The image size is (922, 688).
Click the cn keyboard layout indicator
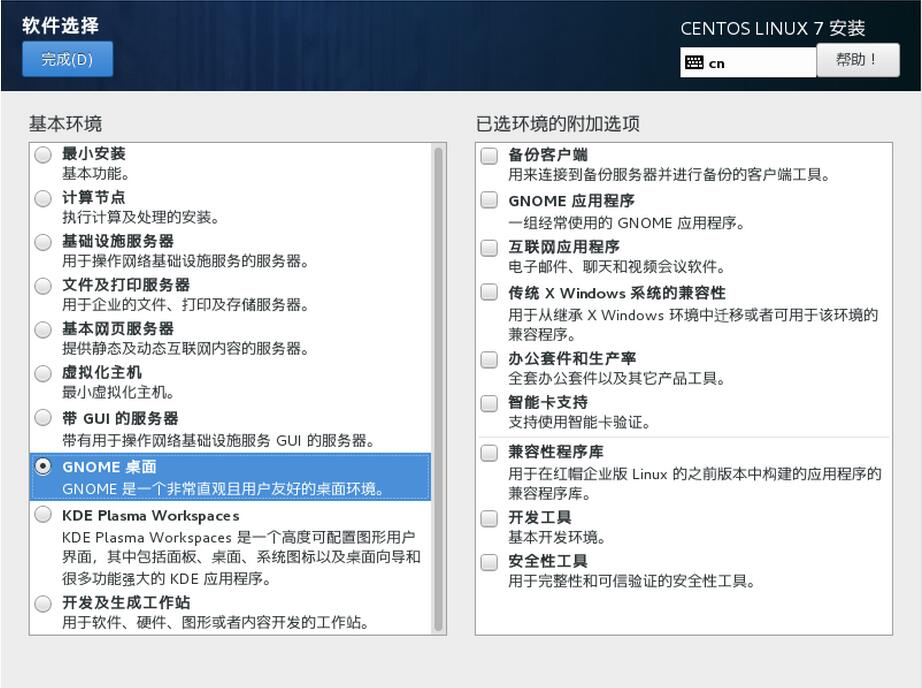pos(748,63)
